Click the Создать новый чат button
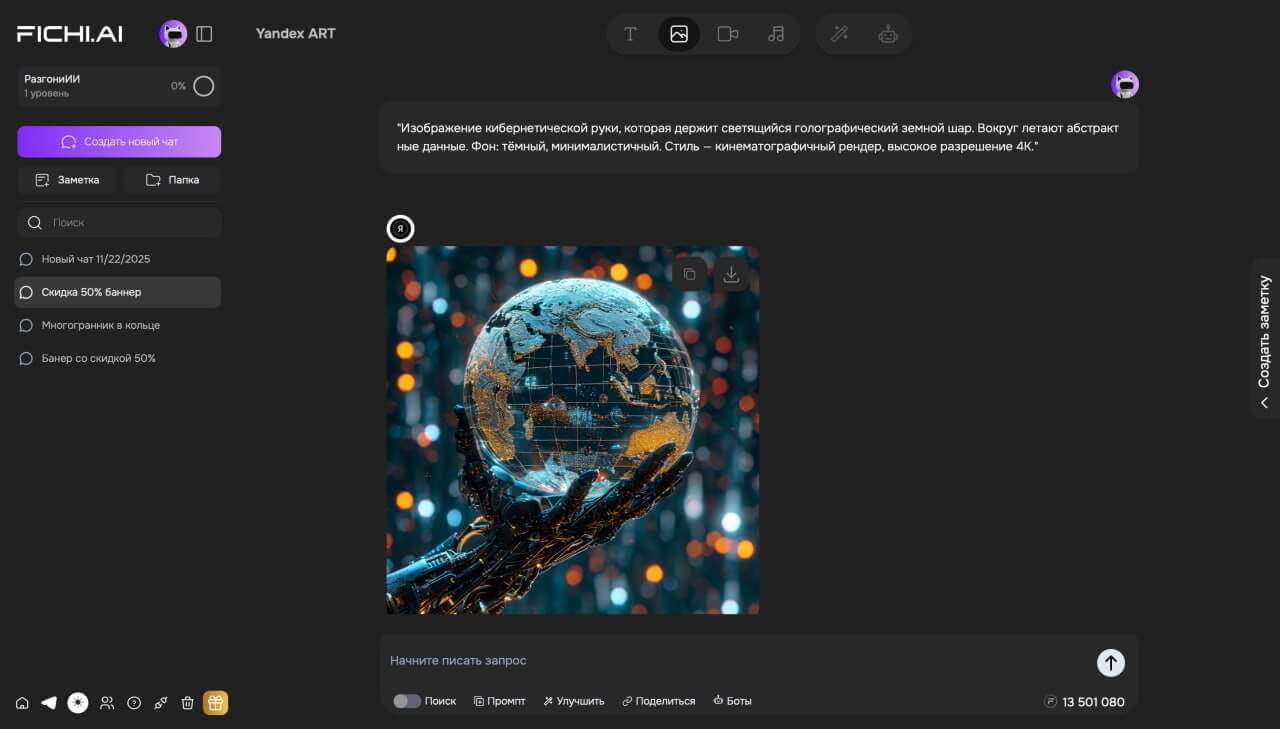The width and height of the screenshot is (1280, 729). point(119,142)
